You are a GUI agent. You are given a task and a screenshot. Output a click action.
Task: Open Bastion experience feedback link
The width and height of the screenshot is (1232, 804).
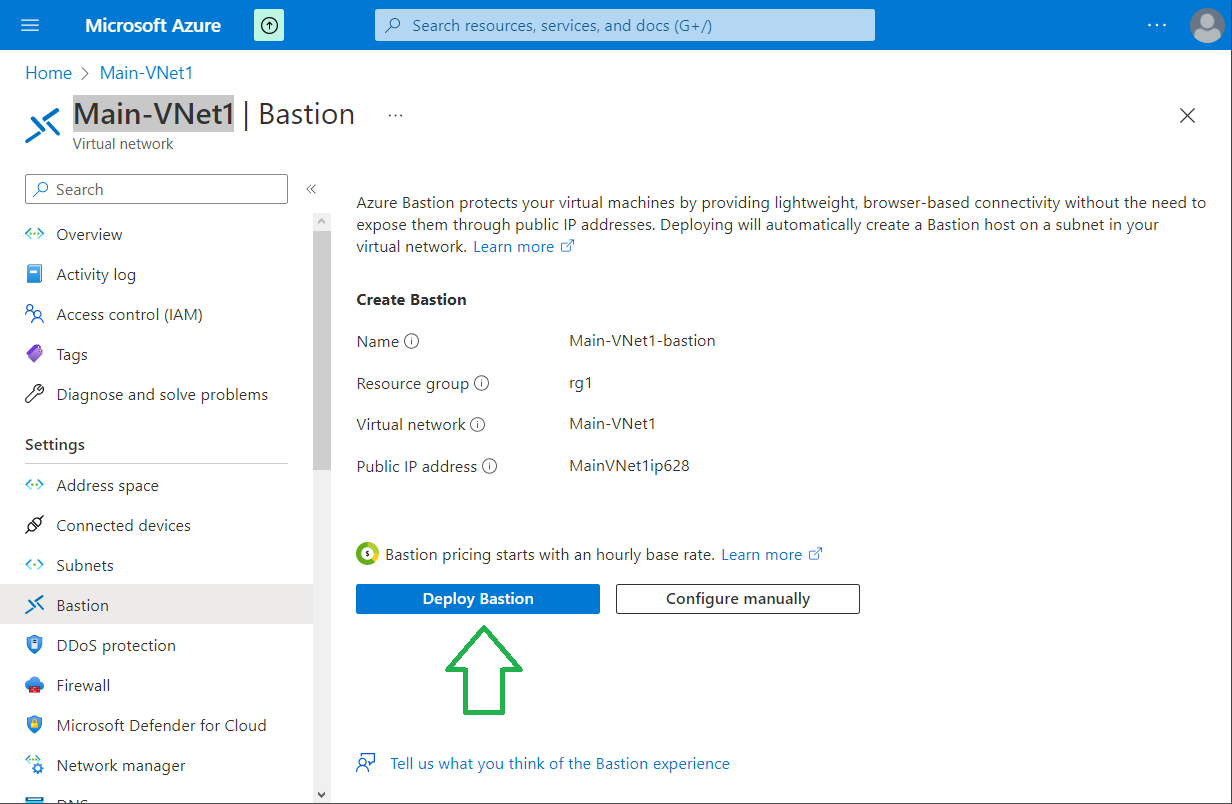[x=560, y=763]
